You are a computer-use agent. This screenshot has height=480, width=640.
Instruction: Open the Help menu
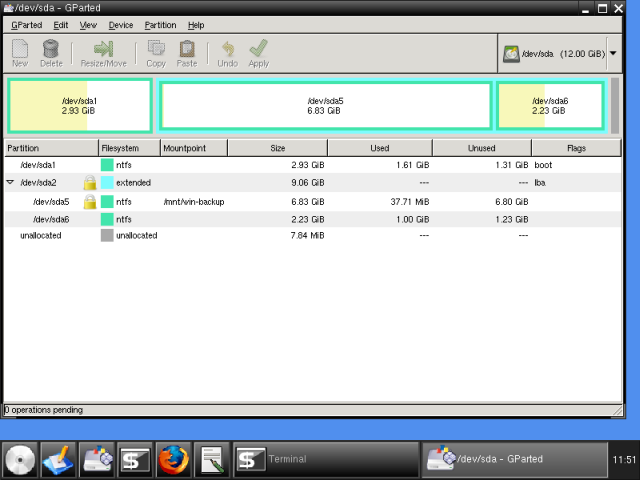click(196, 25)
